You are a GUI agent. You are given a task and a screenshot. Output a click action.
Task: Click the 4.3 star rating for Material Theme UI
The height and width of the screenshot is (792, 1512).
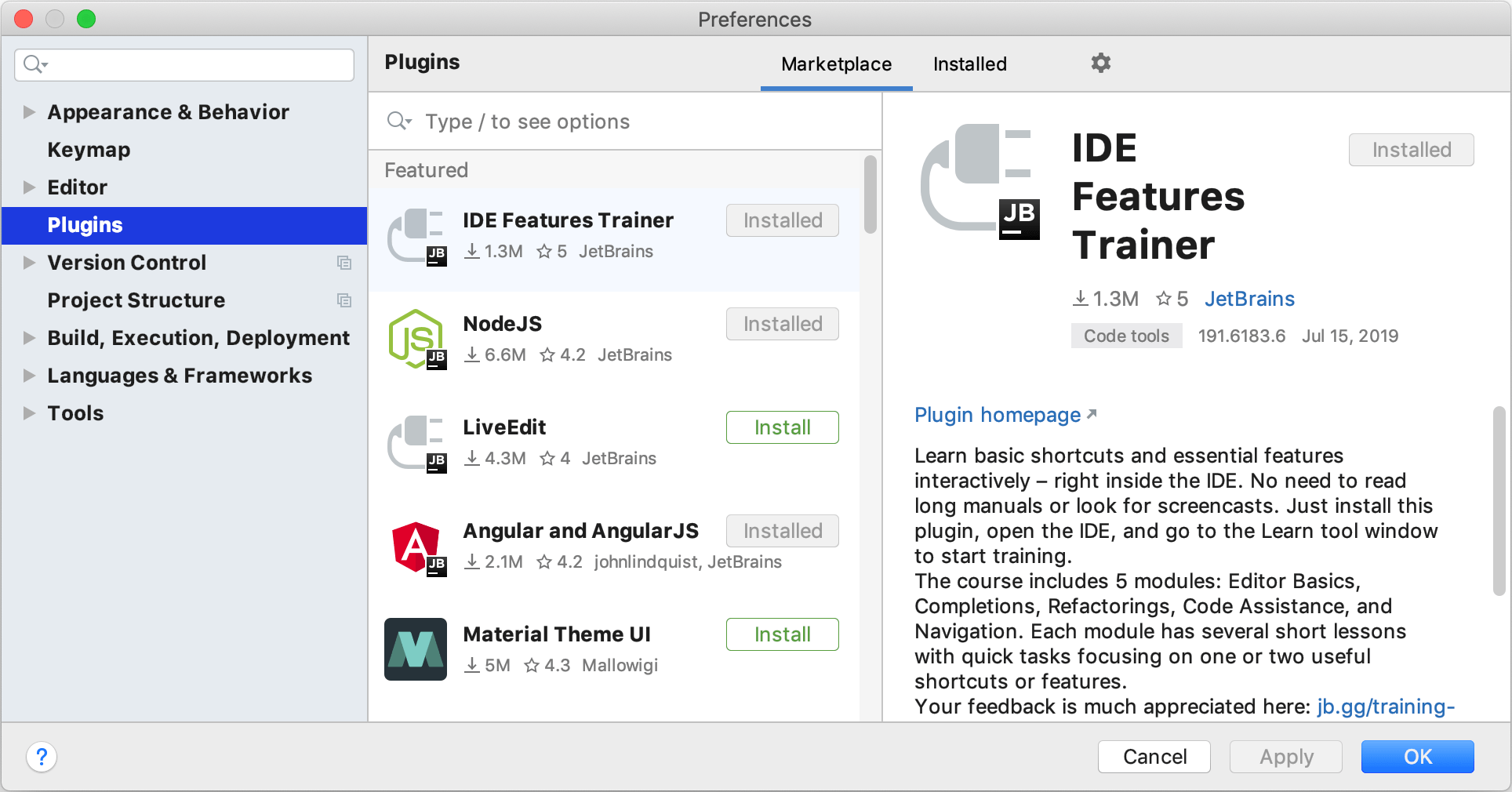pos(547,665)
